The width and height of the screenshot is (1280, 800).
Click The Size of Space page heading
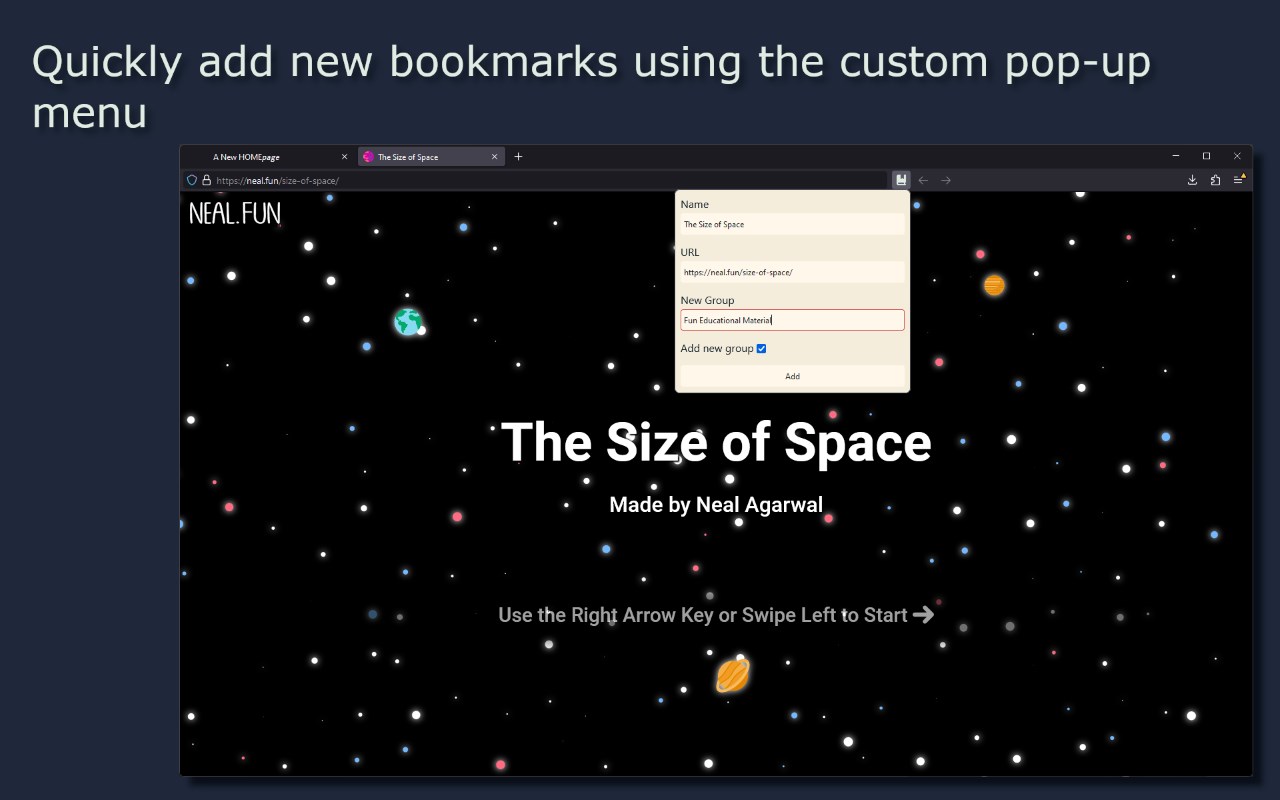pyautogui.click(x=716, y=442)
